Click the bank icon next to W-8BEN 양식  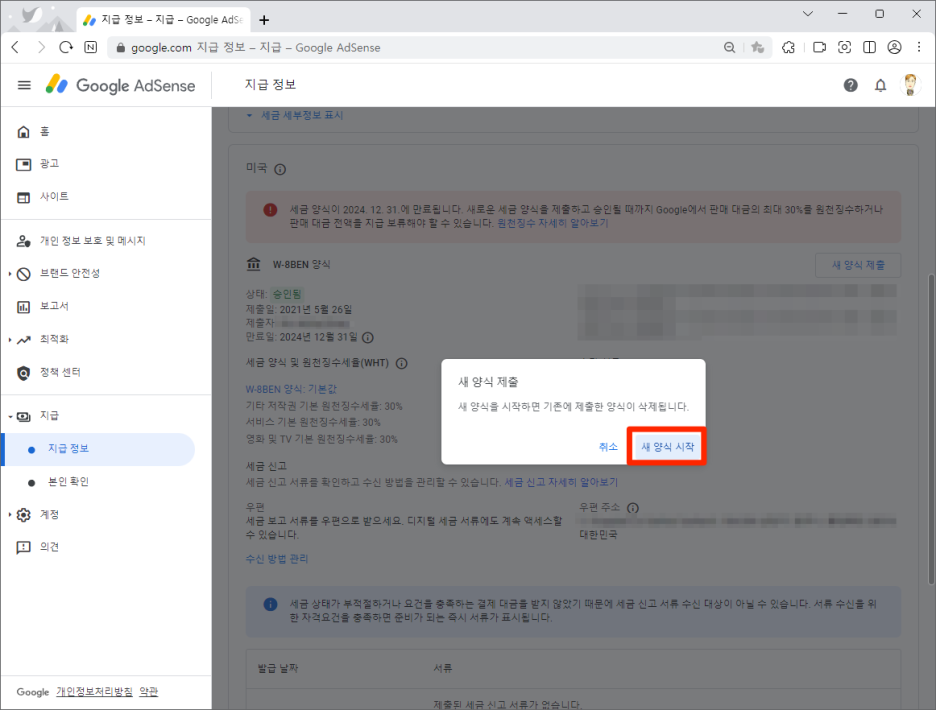point(254,264)
